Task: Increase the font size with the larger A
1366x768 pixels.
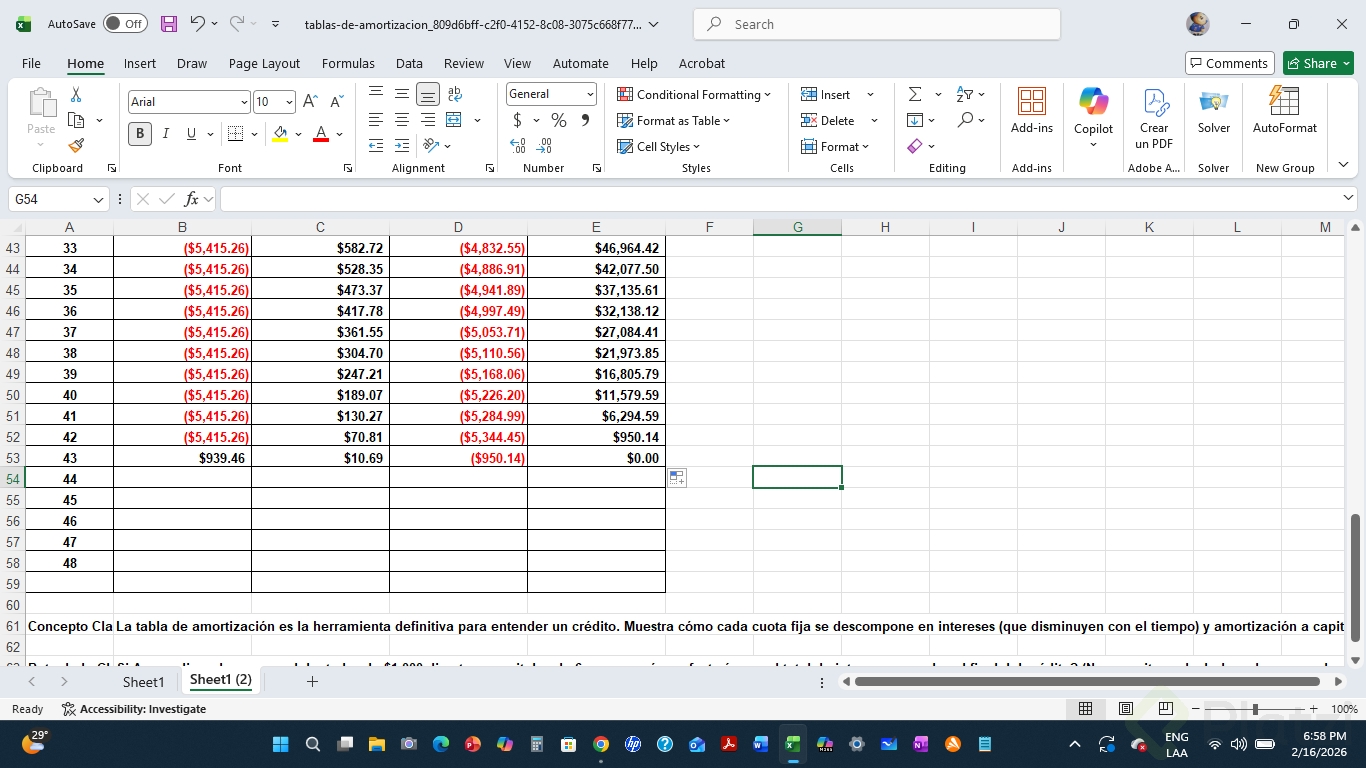Action: click(310, 101)
